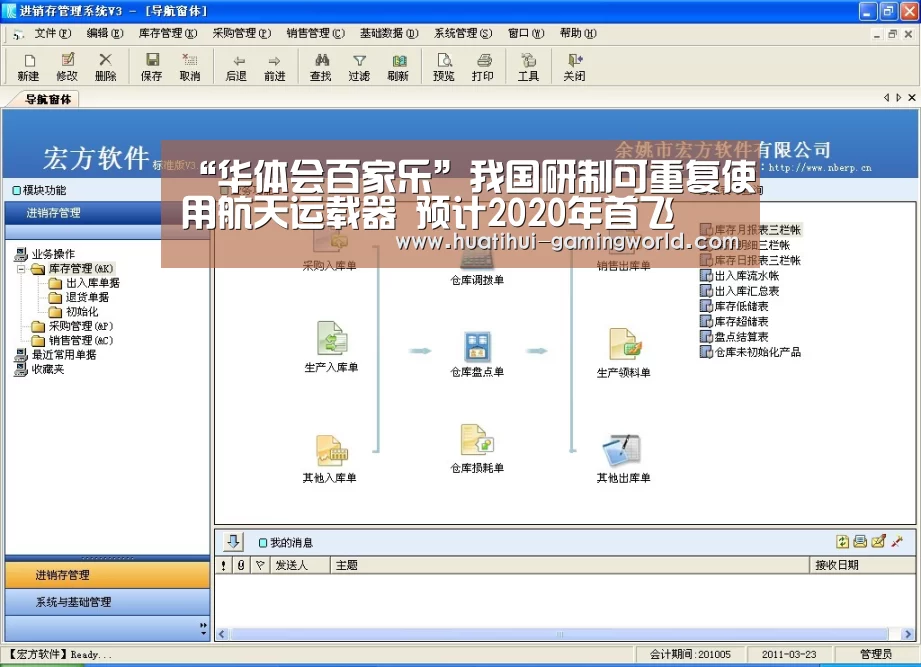The height and width of the screenshot is (667, 921).
Task: Go forward with the 前进 toolbar icon
Action: tap(274, 66)
